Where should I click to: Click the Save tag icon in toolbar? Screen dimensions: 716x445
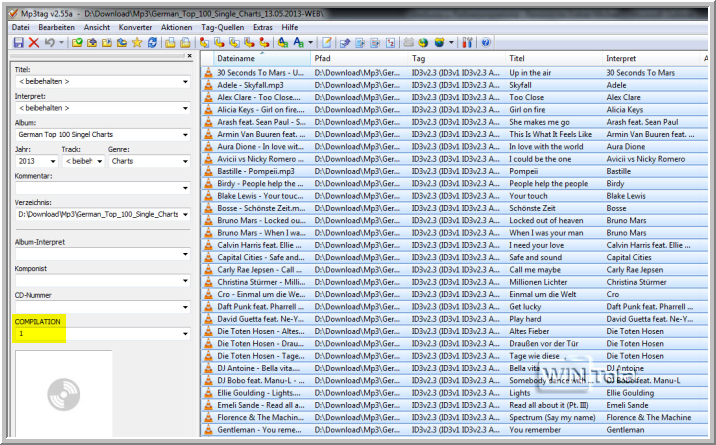coord(18,43)
